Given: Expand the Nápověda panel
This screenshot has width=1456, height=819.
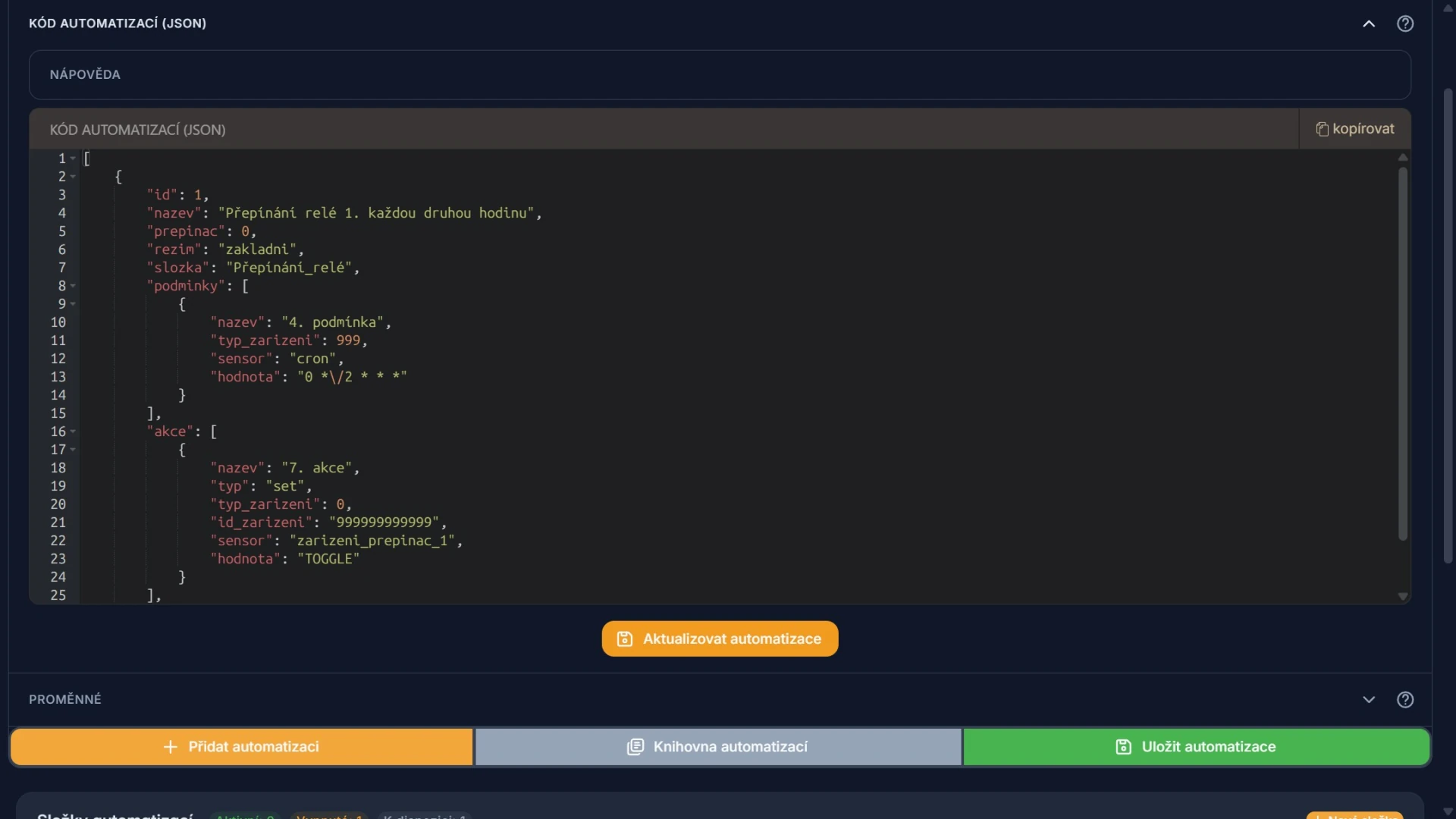Looking at the screenshot, I should (x=720, y=74).
